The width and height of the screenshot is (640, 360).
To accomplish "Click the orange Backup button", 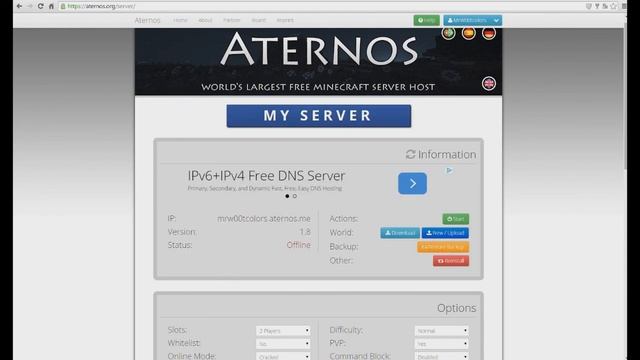I will [x=443, y=247].
